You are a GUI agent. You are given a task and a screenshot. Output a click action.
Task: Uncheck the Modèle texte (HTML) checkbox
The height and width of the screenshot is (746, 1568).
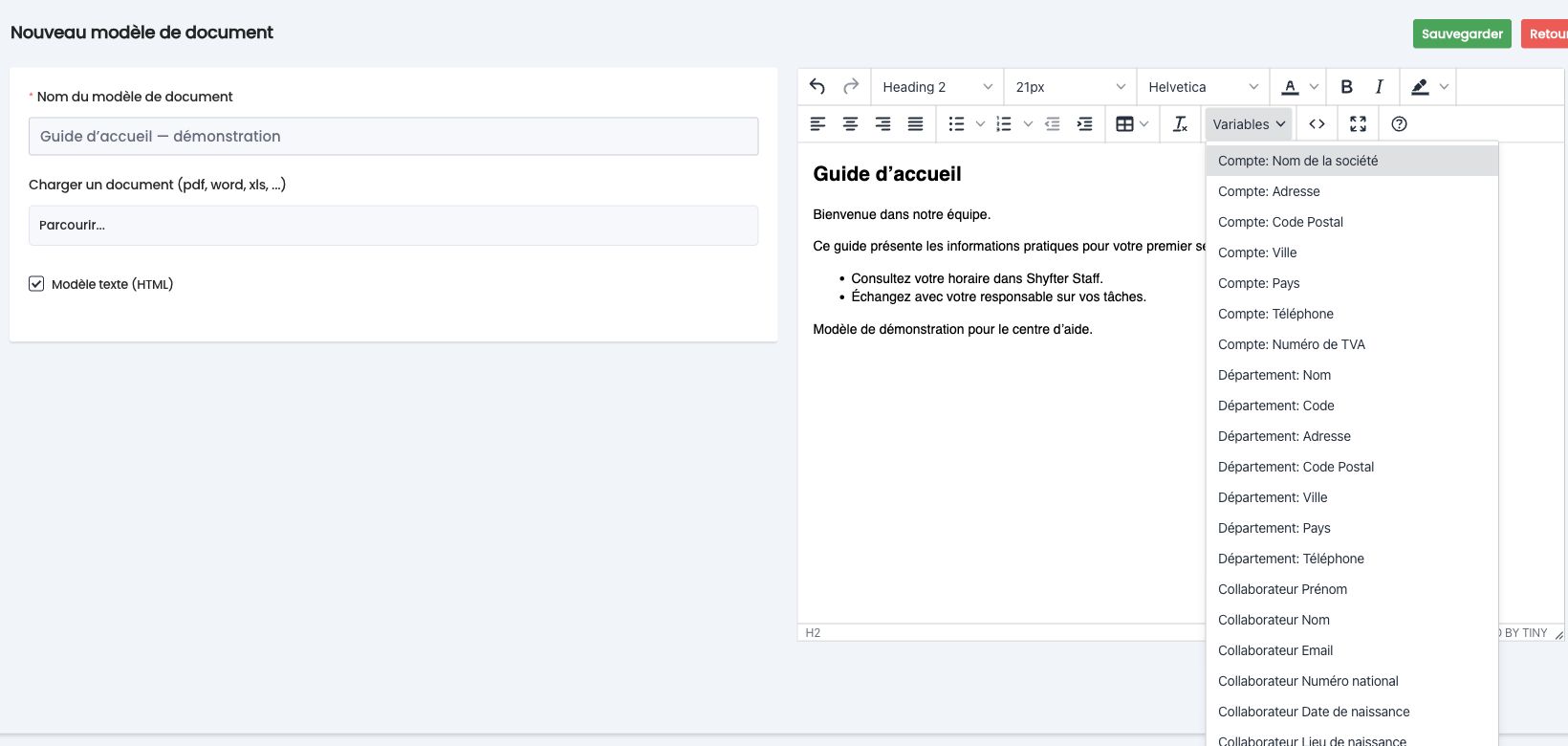[36, 284]
